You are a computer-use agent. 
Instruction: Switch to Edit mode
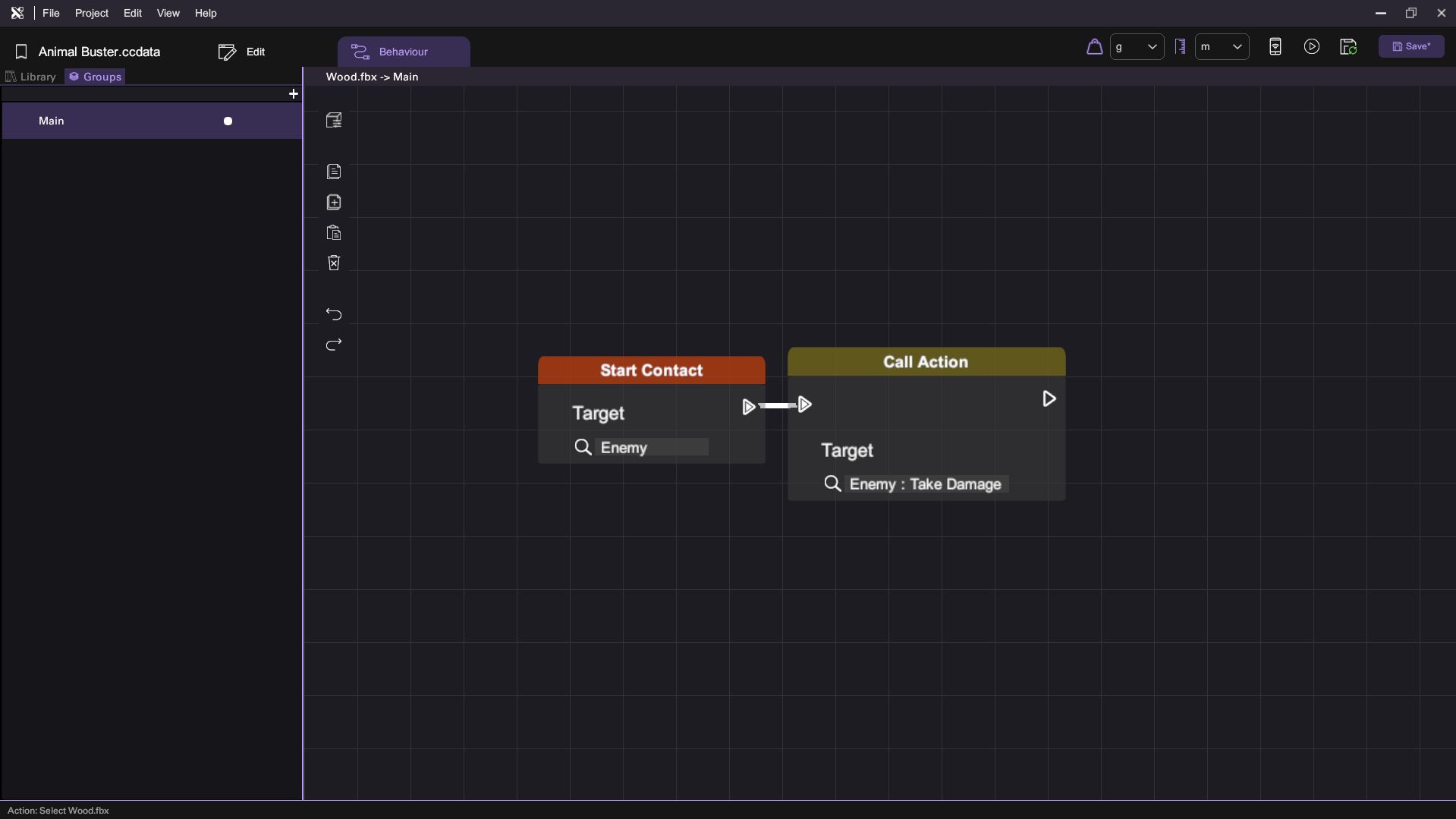tap(242, 52)
